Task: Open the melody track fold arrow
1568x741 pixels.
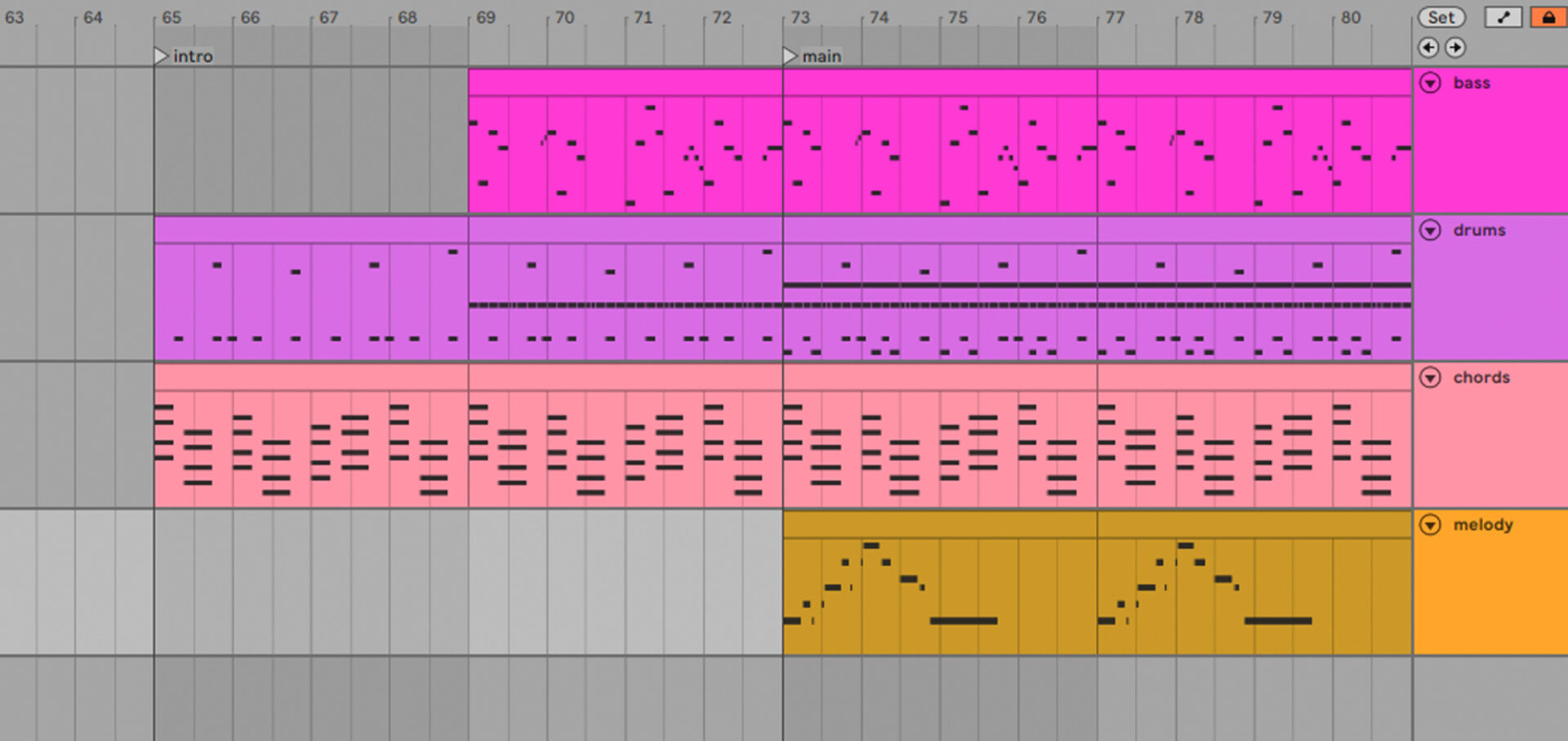Action: click(1430, 525)
